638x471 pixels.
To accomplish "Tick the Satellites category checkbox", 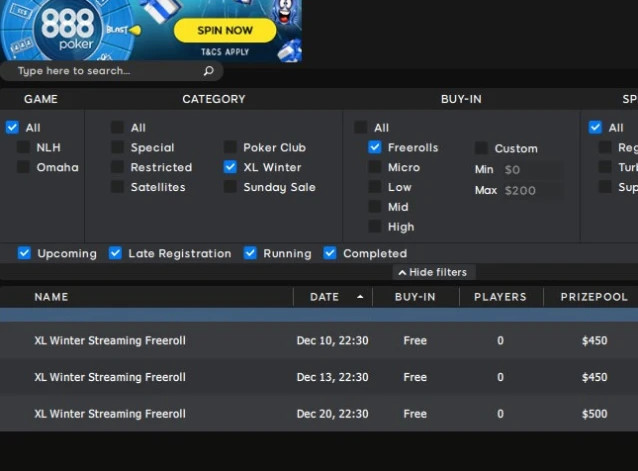I will tap(117, 187).
